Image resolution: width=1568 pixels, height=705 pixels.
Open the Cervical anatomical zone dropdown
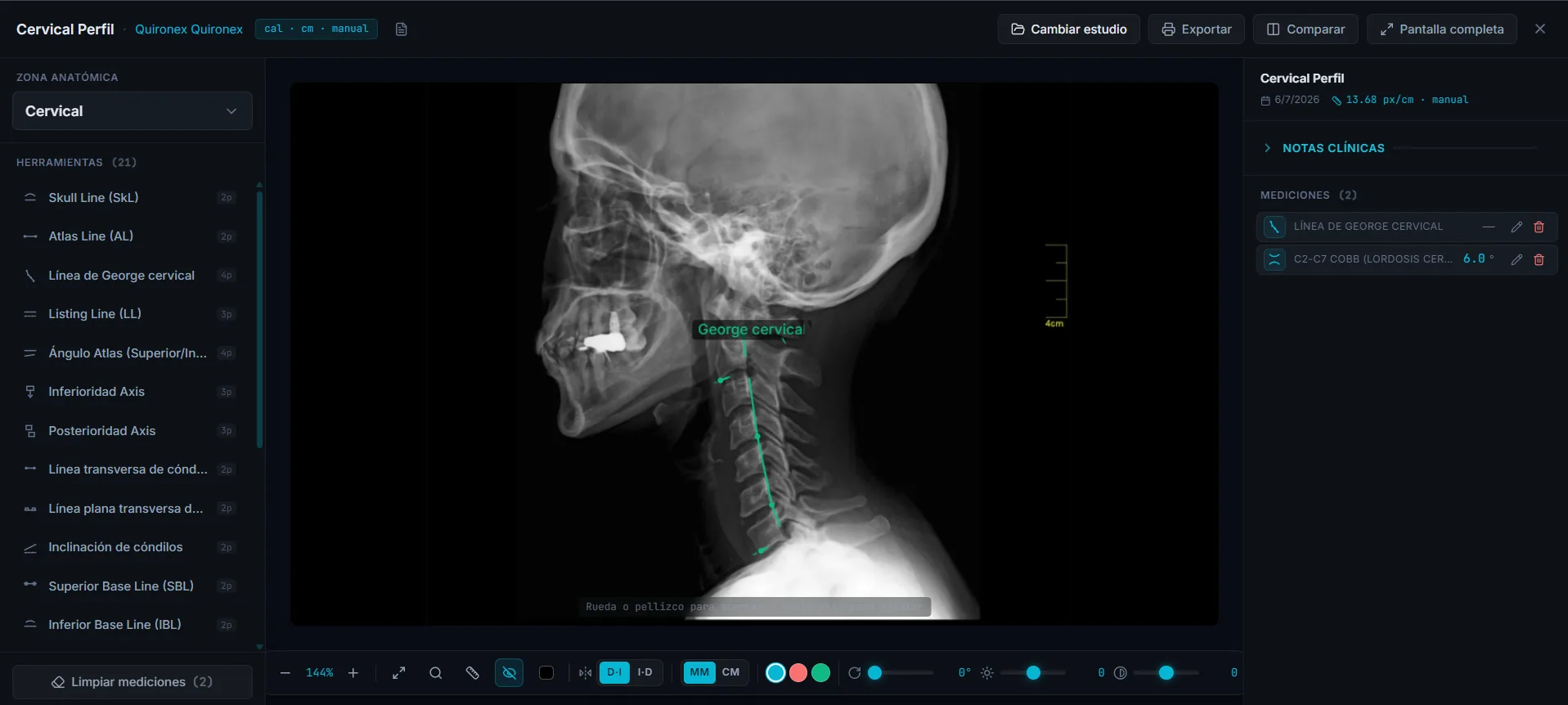[x=133, y=111]
